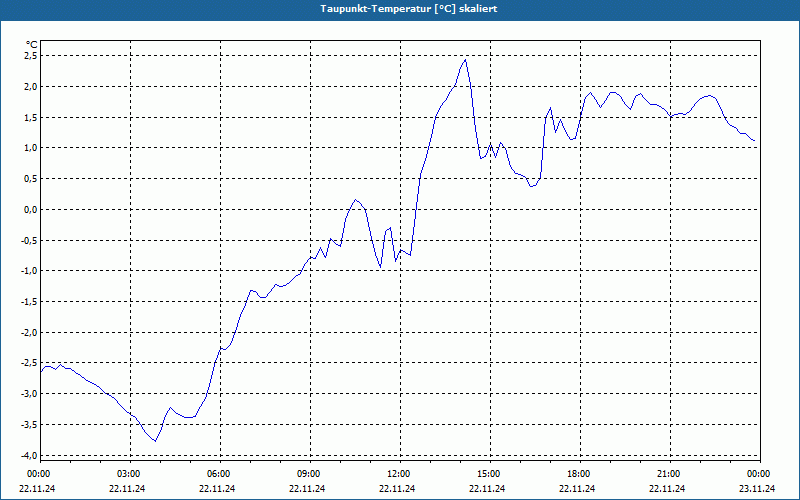Pick the '-4,0' y-axis label
This screenshot has width=800, height=500.
pyautogui.click(x=29, y=456)
